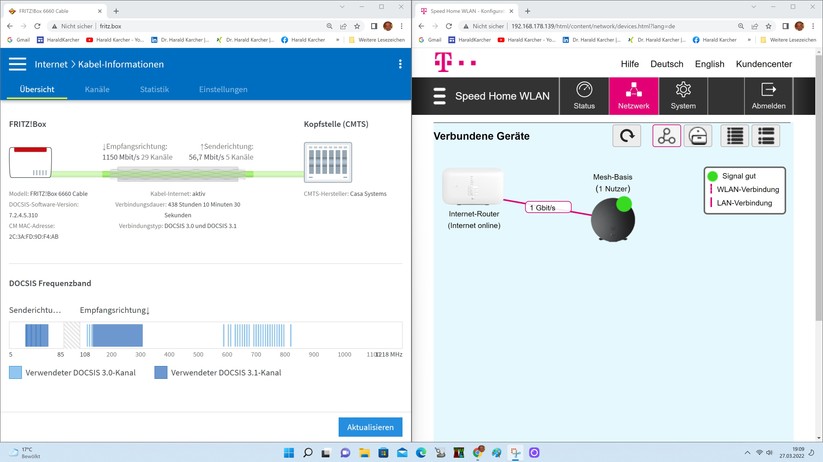Viewport: 823px width, 462px height.
Task: Open the Mail app from the taskbar
Action: tap(402, 453)
